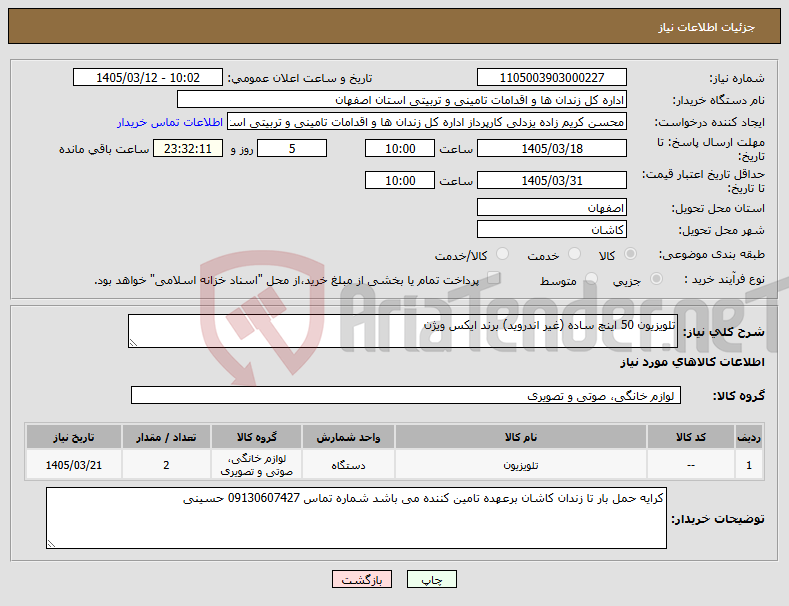
Task: Click the response deadline date 1405/03/18
Action: click(552, 148)
